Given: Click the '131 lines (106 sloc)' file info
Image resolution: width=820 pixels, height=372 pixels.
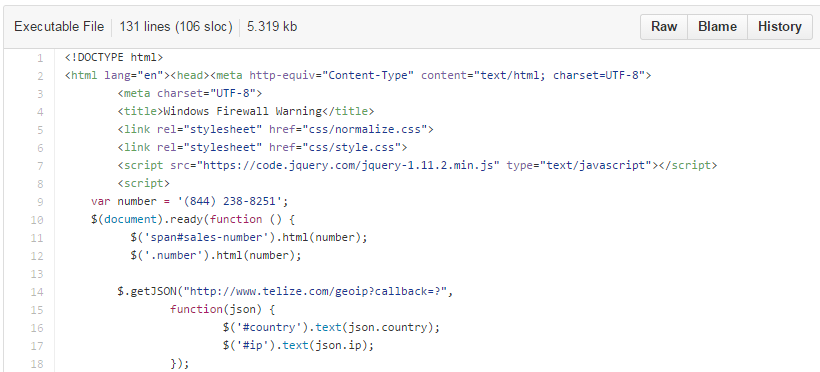Looking at the screenshot, I should (x=176, y=27).
